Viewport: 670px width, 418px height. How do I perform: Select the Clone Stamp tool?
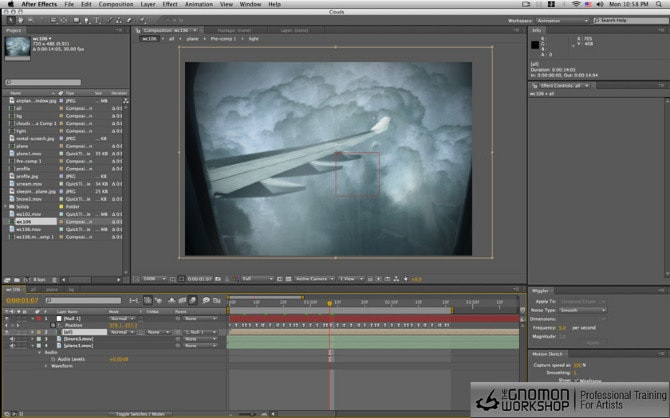[x=118, y=20]
